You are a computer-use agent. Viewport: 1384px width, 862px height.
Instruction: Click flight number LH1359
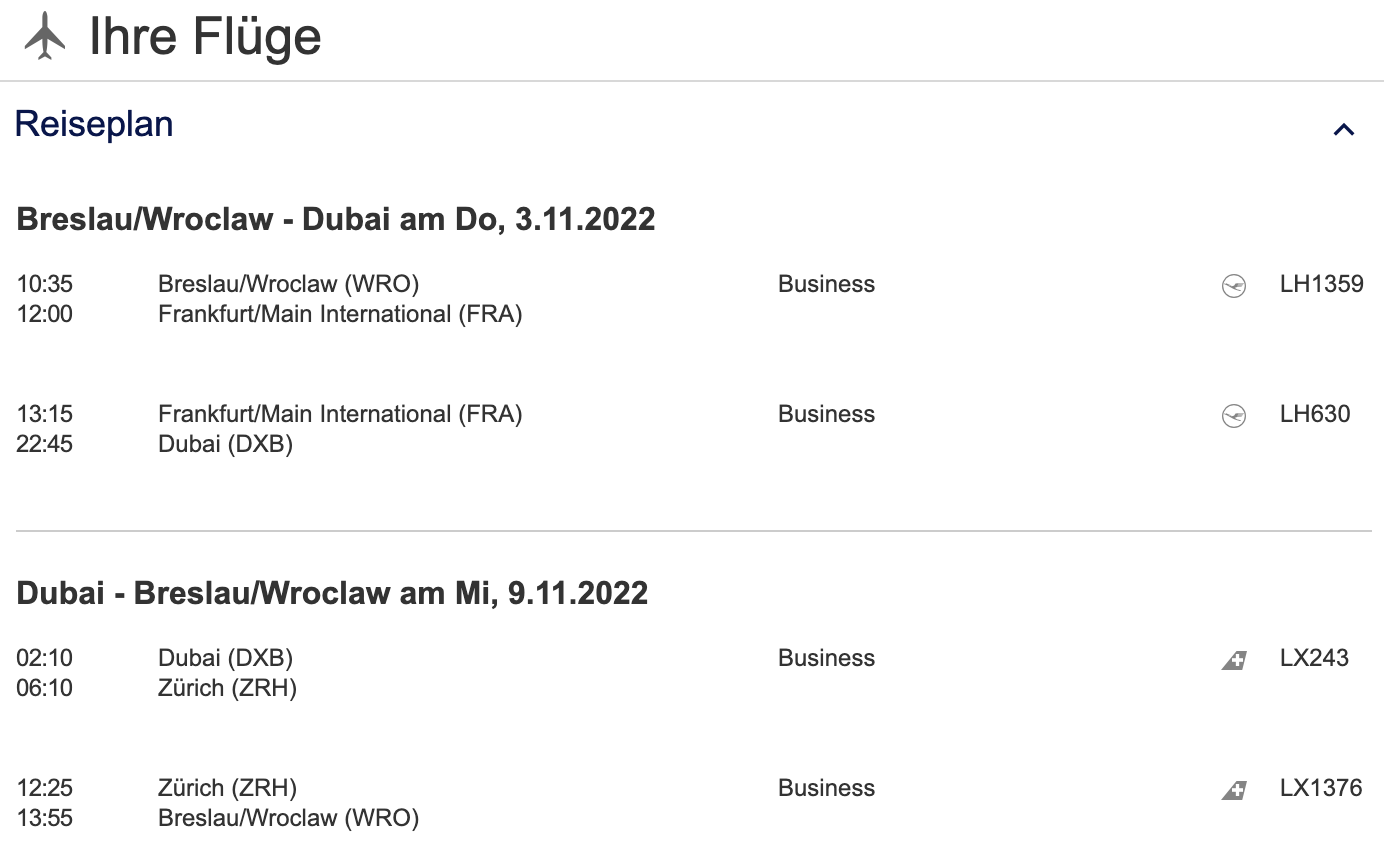click(x=1321, y=284)
